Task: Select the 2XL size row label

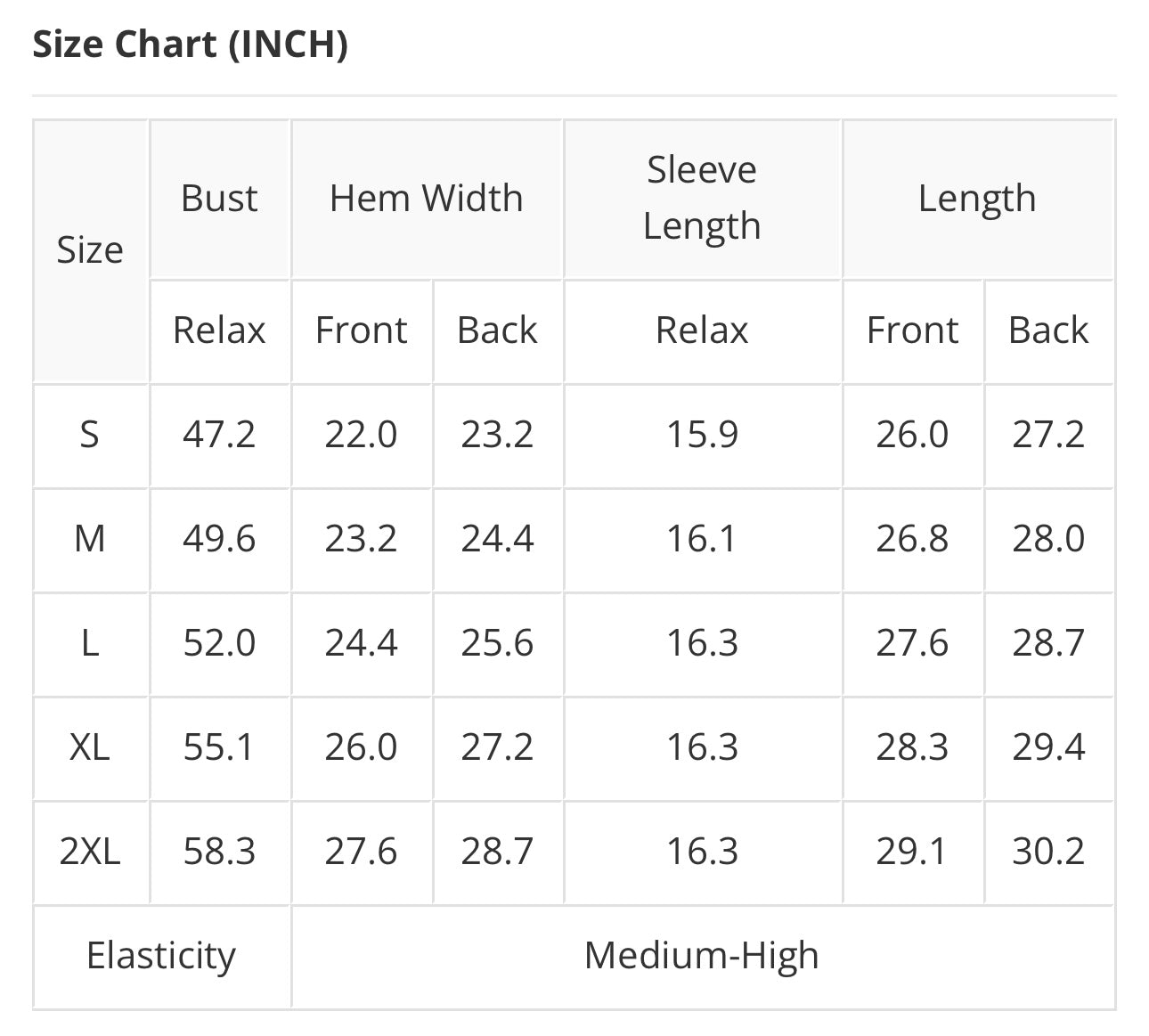Action: pyautogui.click(x=90, y=852)
